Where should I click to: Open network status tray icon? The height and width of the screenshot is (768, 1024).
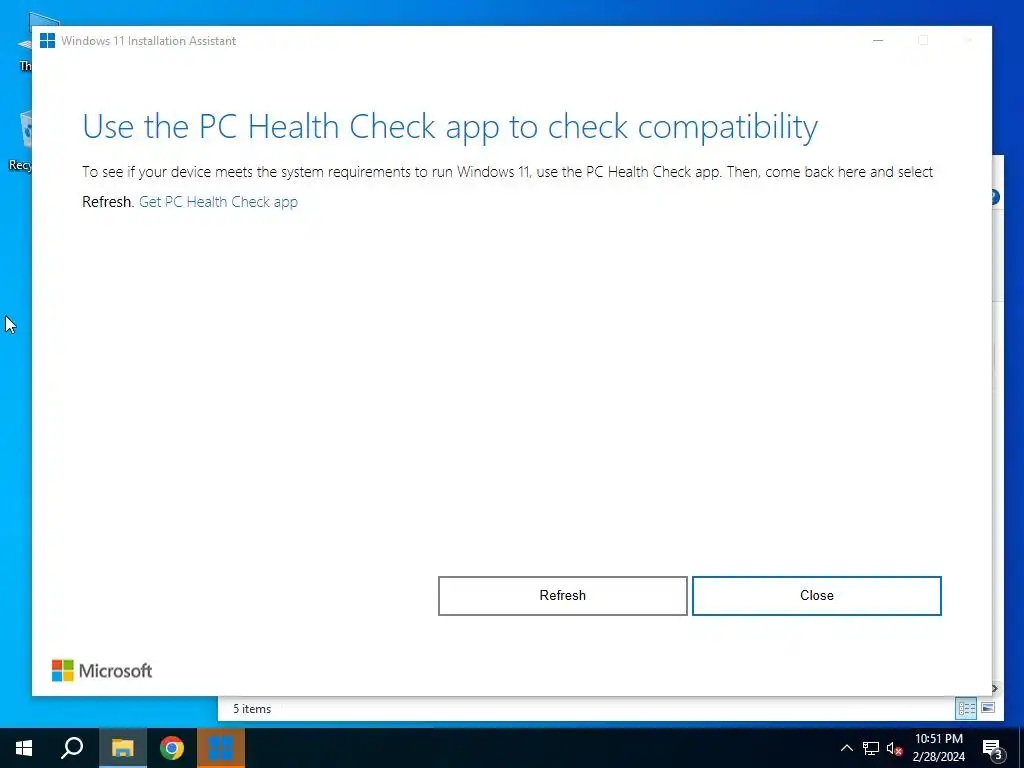pos(871,748)
